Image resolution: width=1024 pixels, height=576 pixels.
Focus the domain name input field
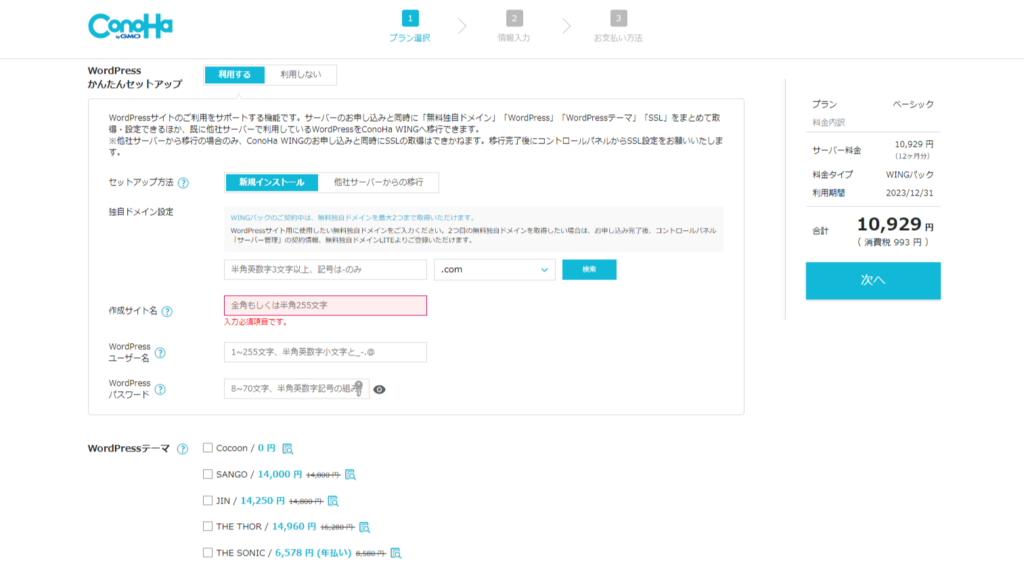[x=325, y=270]
